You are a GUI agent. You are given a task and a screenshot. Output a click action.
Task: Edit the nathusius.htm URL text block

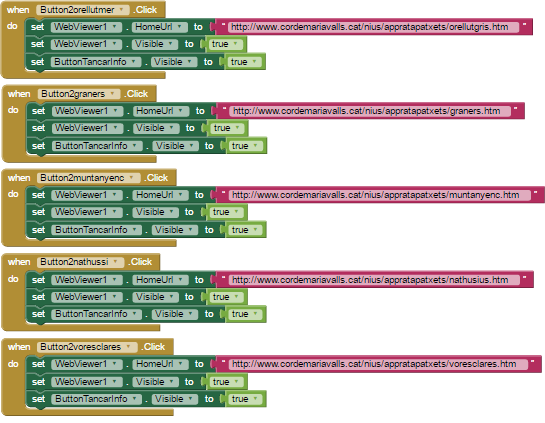(374, 280)
